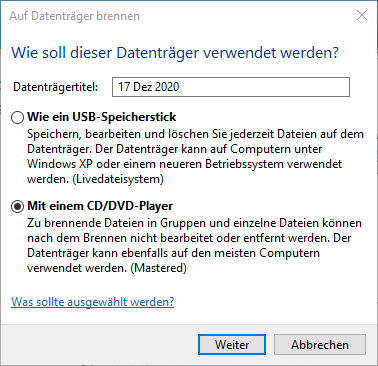Click the Auf Datenträger brennen title bar text
This screenshot has height=366, width=378.
[x=74, y=16]
